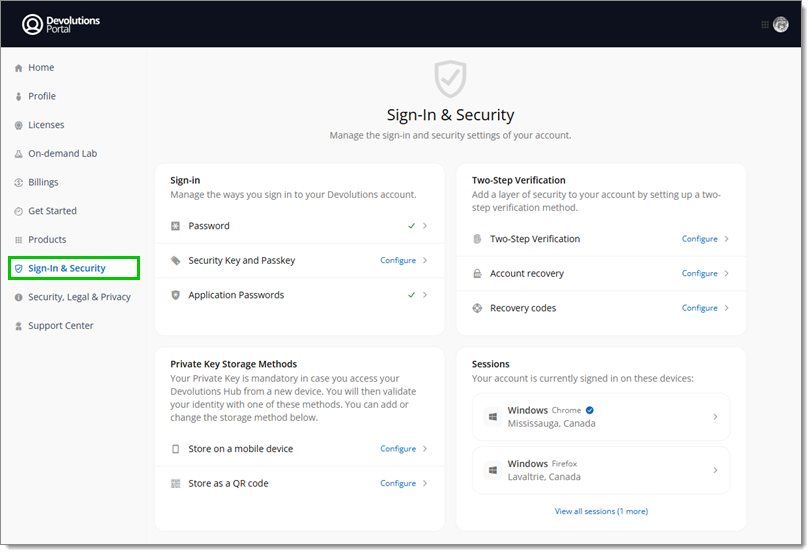Expand the Recovery codes chevron
Viewport: 812px width, 555px height.
(x=727, y=308)
